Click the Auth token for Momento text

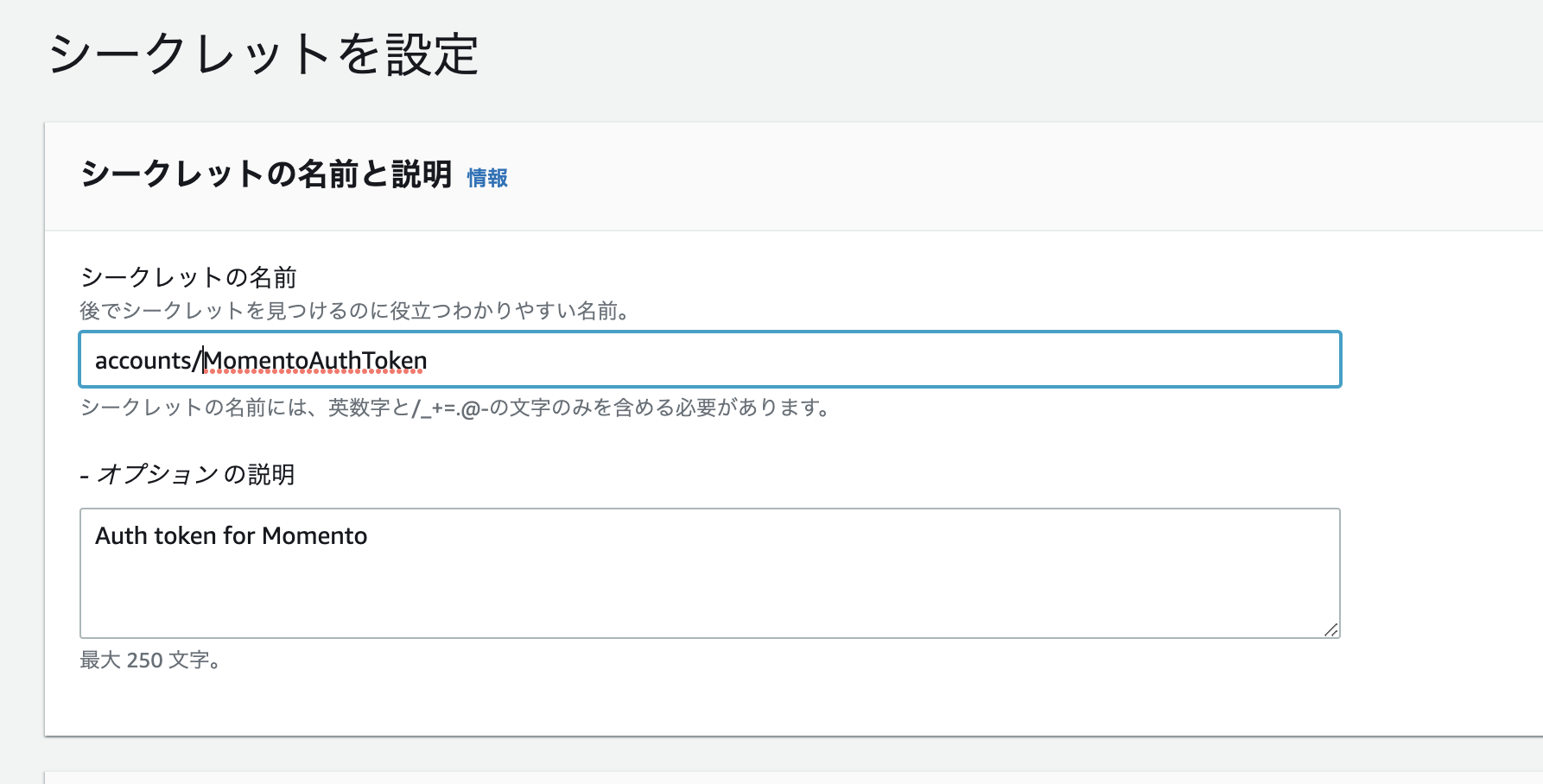232,536
